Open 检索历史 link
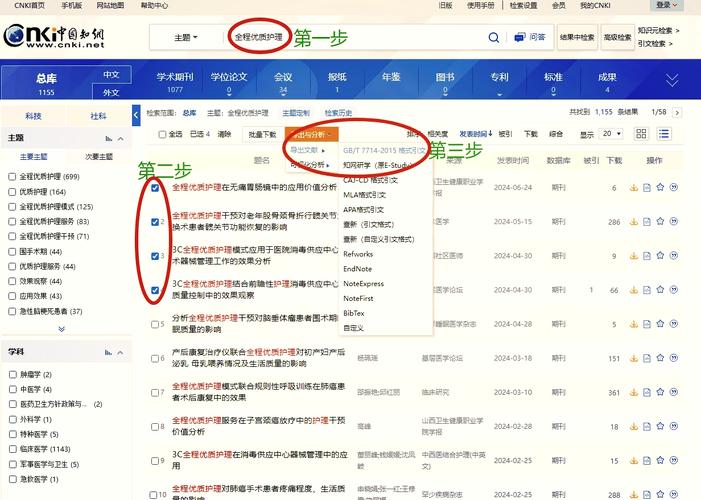 338,113
